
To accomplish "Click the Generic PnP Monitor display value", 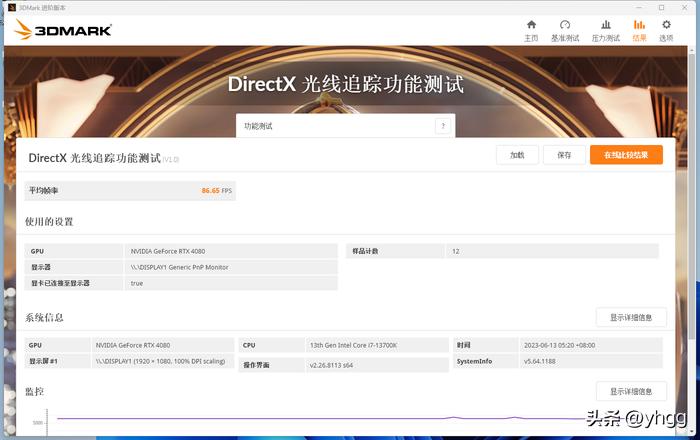I will coord(179,267).
